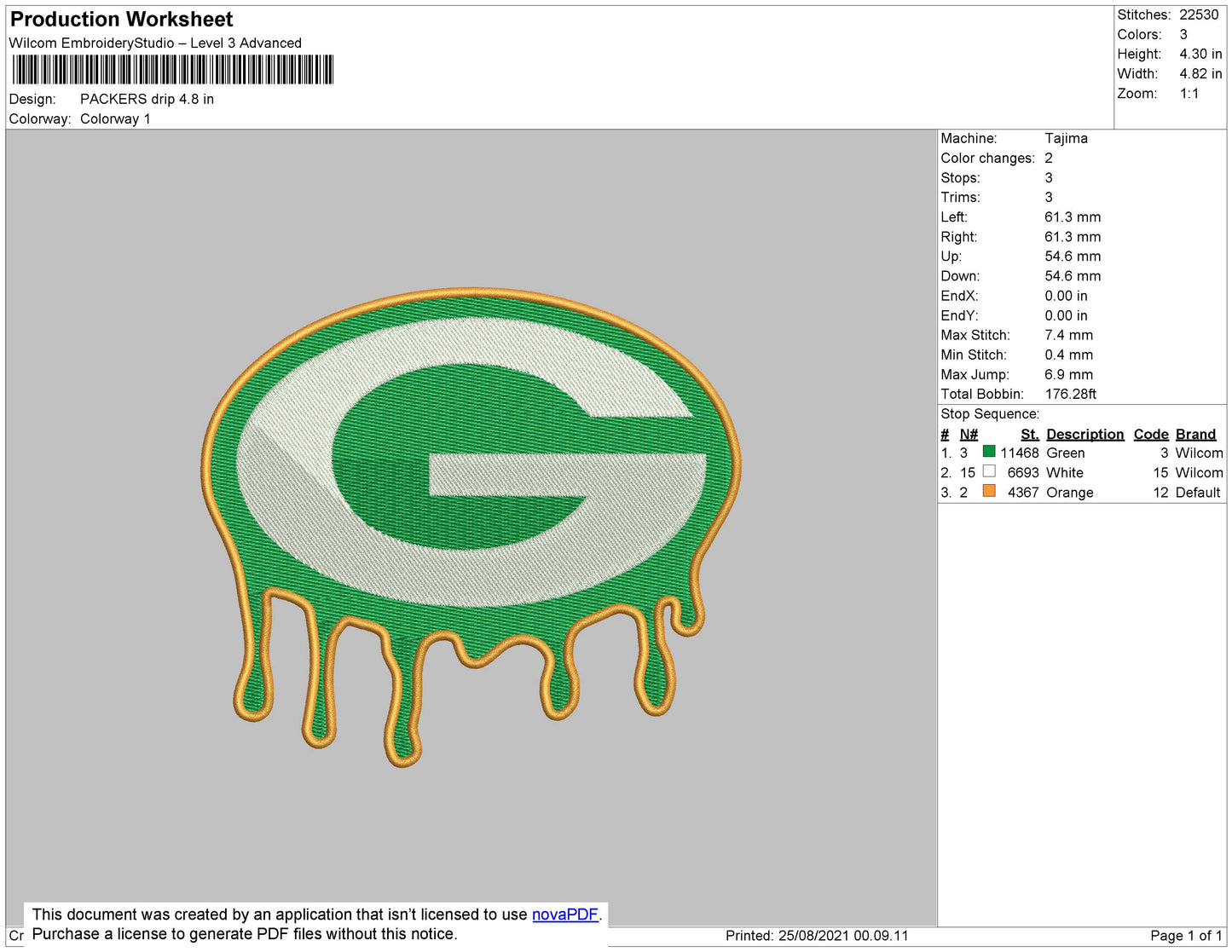1232x952 pixels.
Task: Click the green color swatch in stop sequence
Action: tap(989, 452)
